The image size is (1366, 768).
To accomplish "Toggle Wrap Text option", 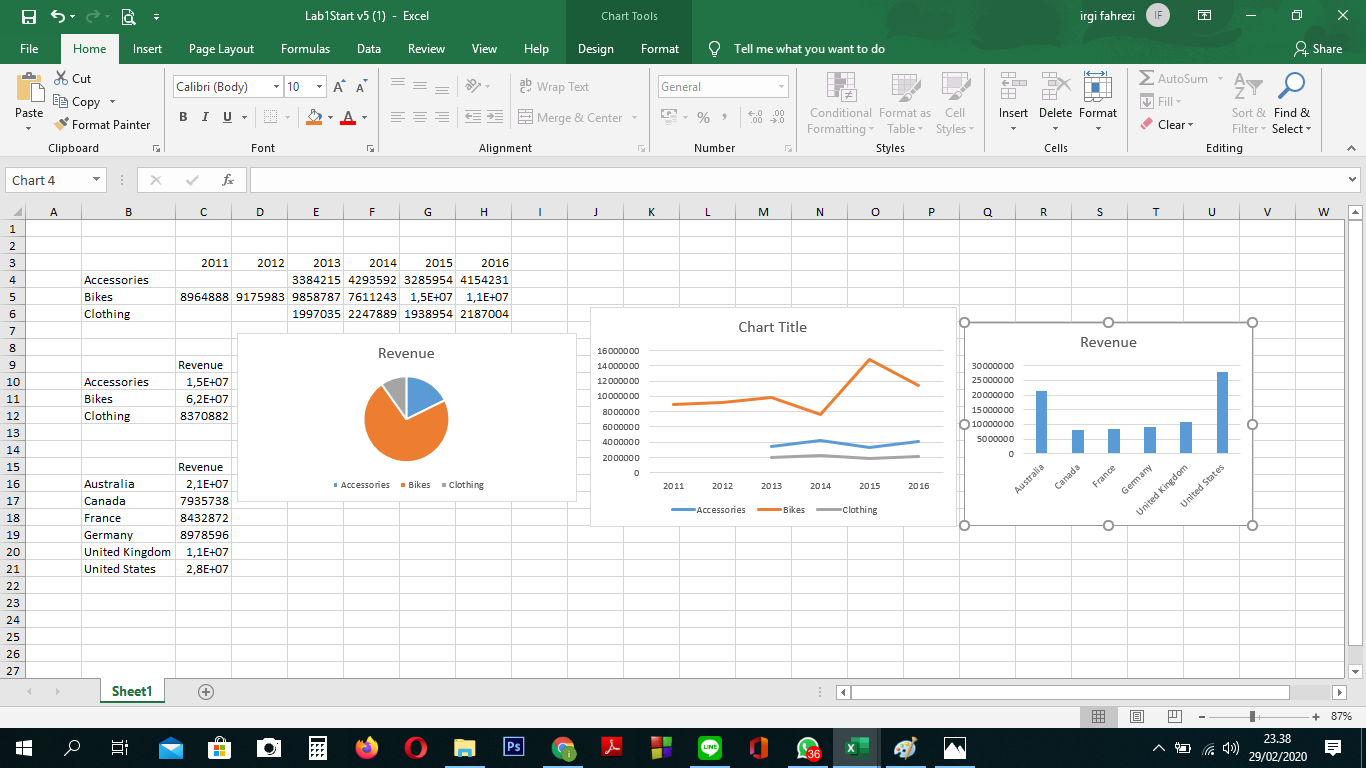I will [x=554, y=87].
